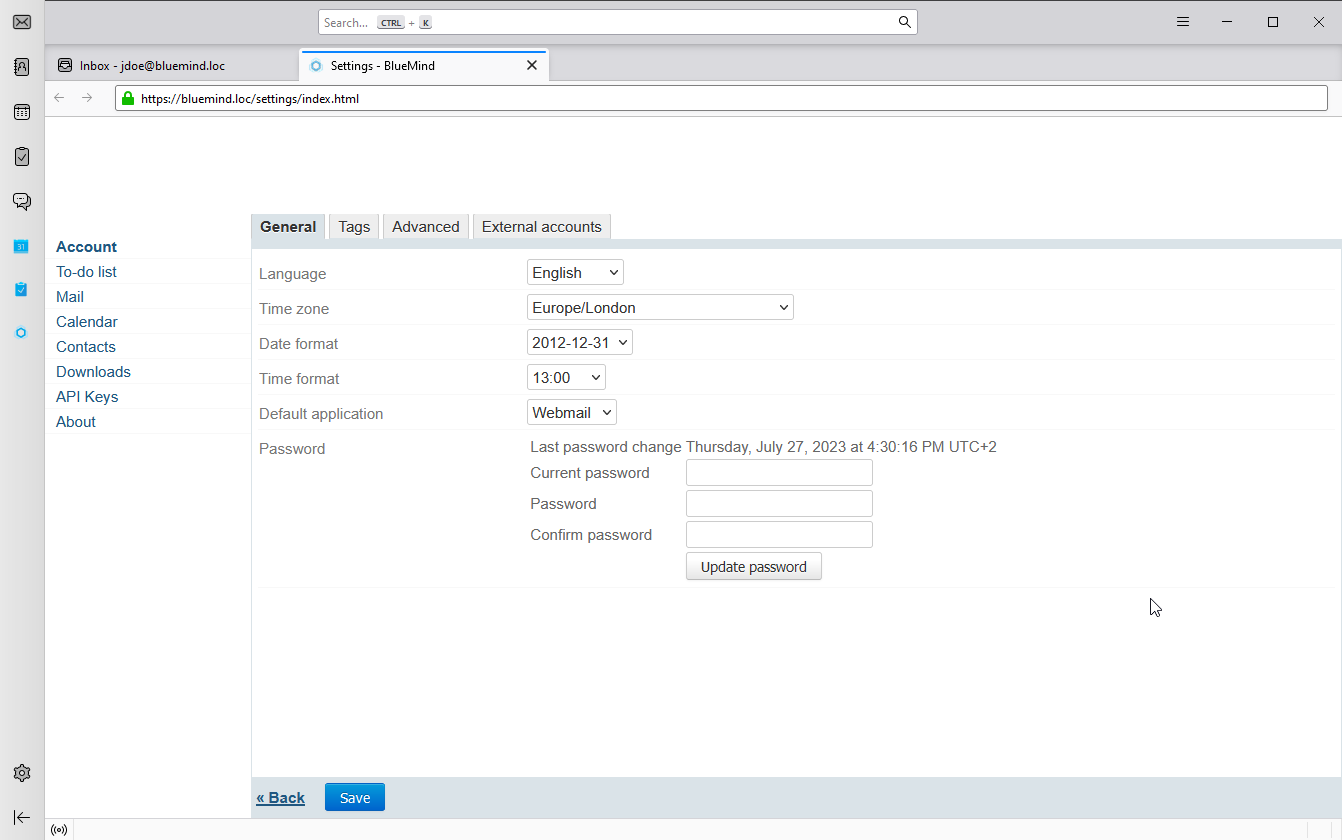Open the Chat sidebar icon
1342x840 pixels.
coord(21,201)
